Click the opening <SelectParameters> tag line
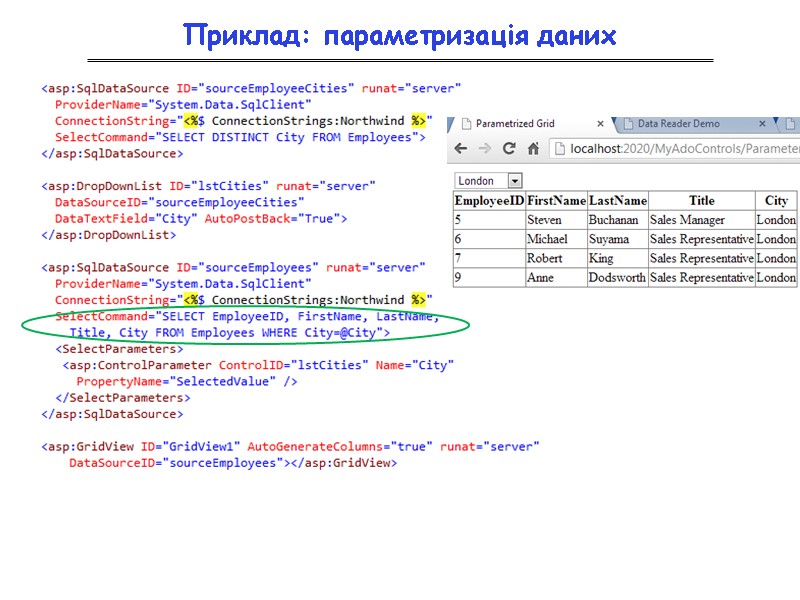The width and height of the screenshot is (800, 600). tap(119, 349)
